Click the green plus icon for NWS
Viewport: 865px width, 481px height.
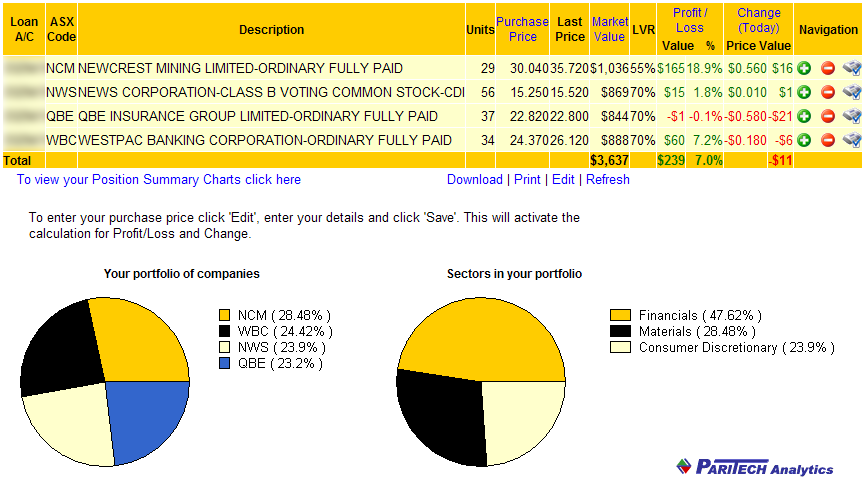pos(804,92)
